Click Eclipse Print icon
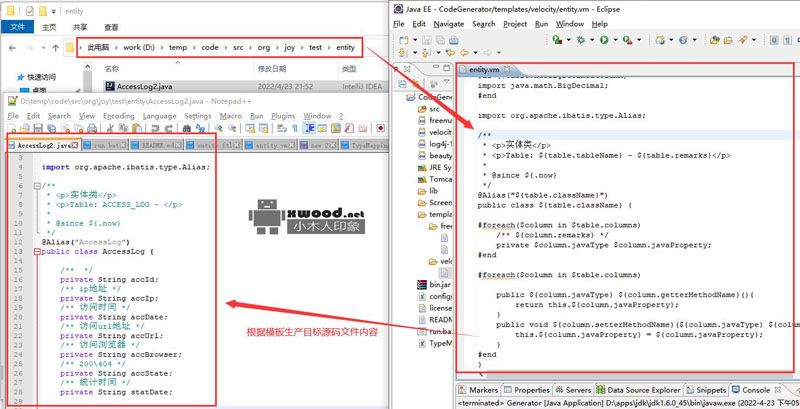Image resolution: width=800 pixels, height=409 pixels. coord(454,40)
